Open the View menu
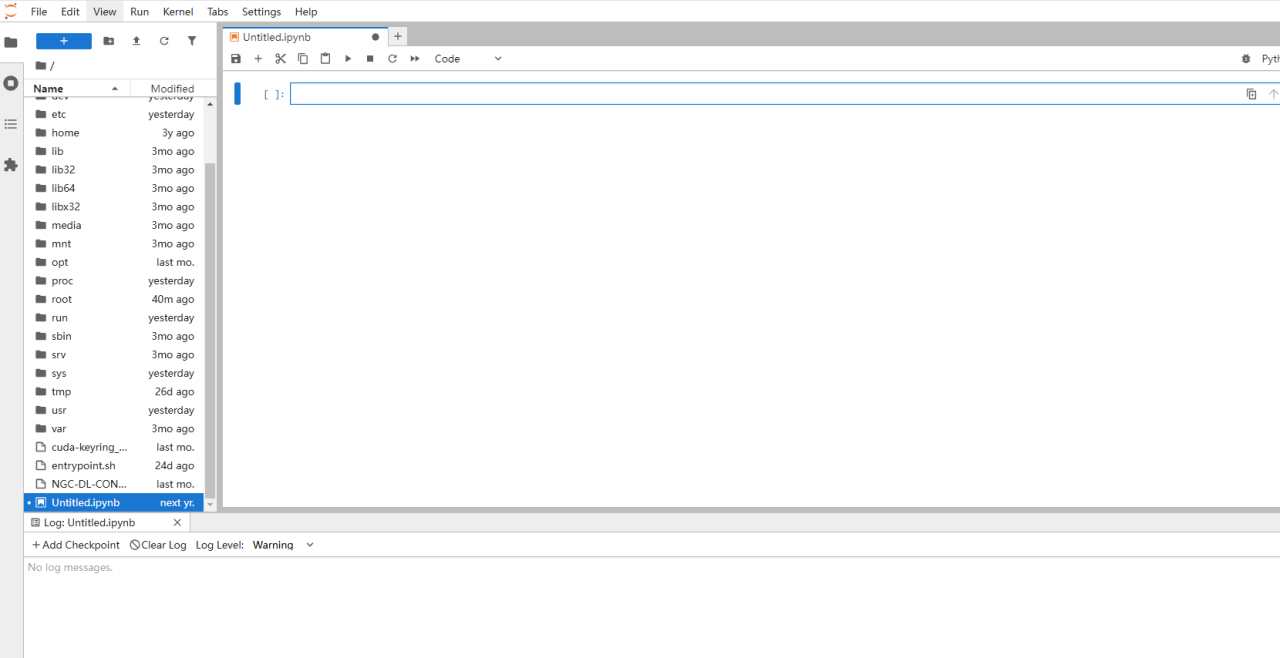Screen dimensions: 1280x658 point(105,12)
